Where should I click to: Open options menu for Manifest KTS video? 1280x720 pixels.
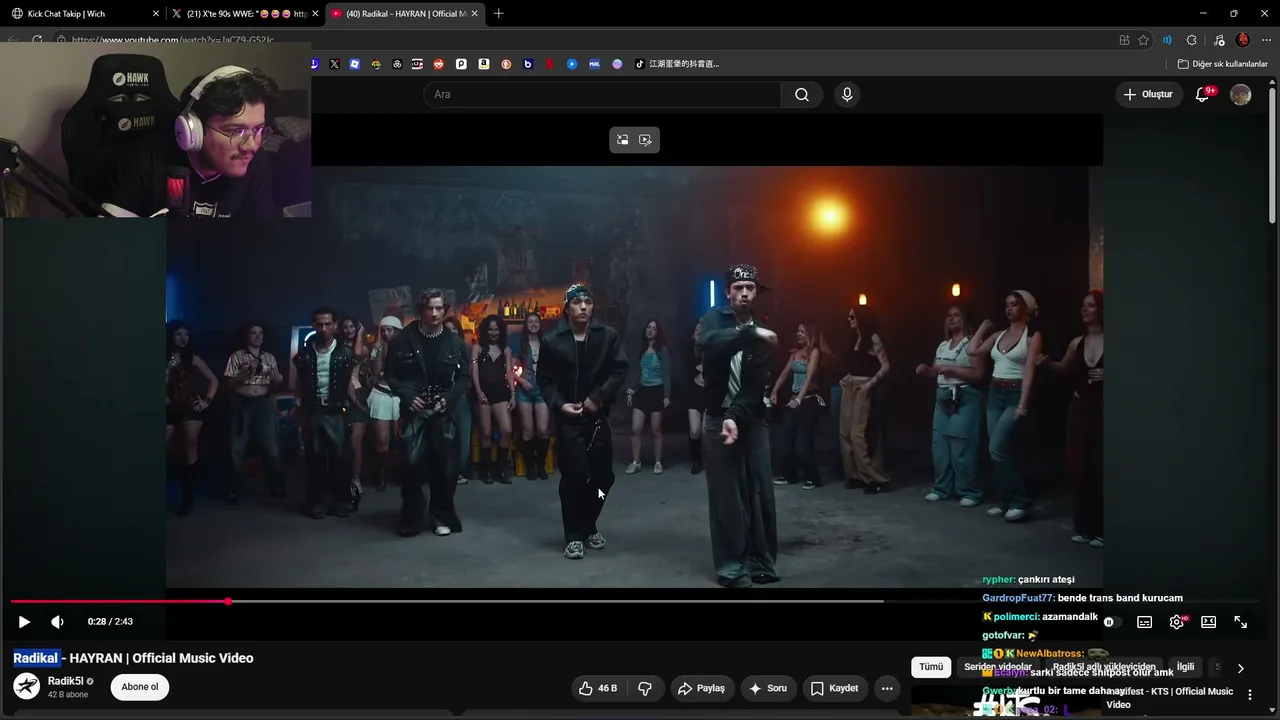(x=1250, y=694)
